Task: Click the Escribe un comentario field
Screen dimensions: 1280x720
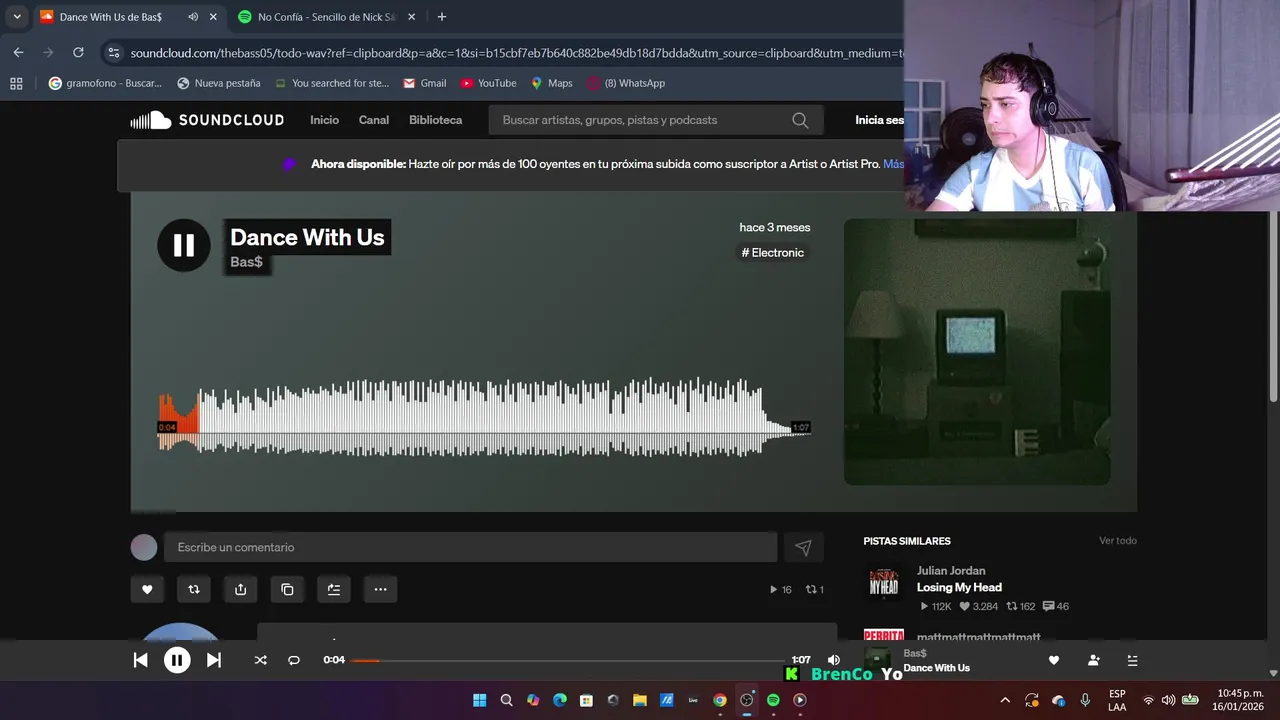Action: click(x=470, y=547)
